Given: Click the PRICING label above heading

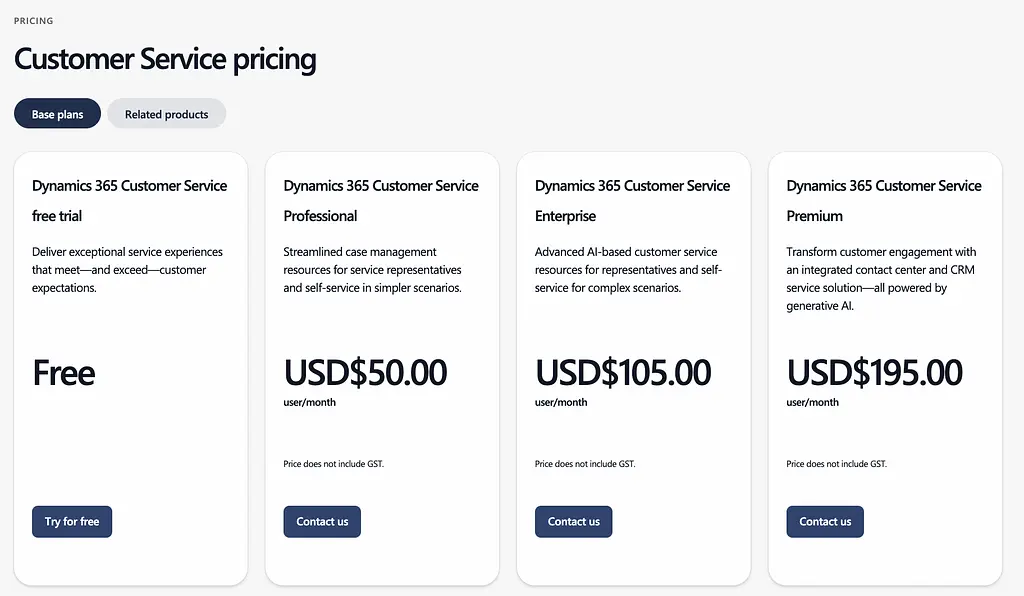Looking at the screenshot, I should click(x=34, y=21).
